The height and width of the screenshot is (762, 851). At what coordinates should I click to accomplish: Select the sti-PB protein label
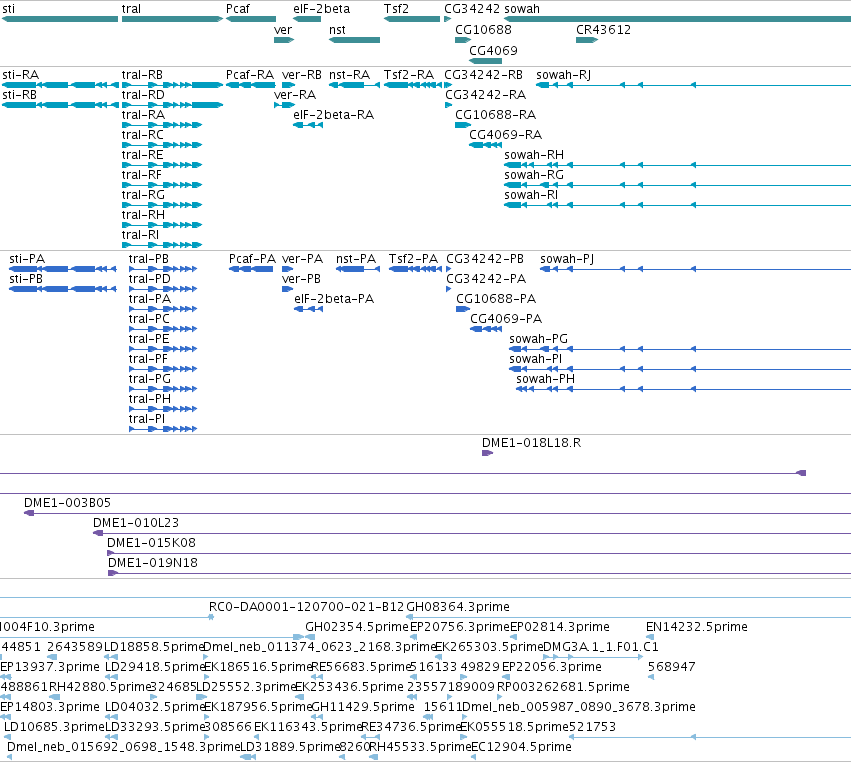[26, 279]
